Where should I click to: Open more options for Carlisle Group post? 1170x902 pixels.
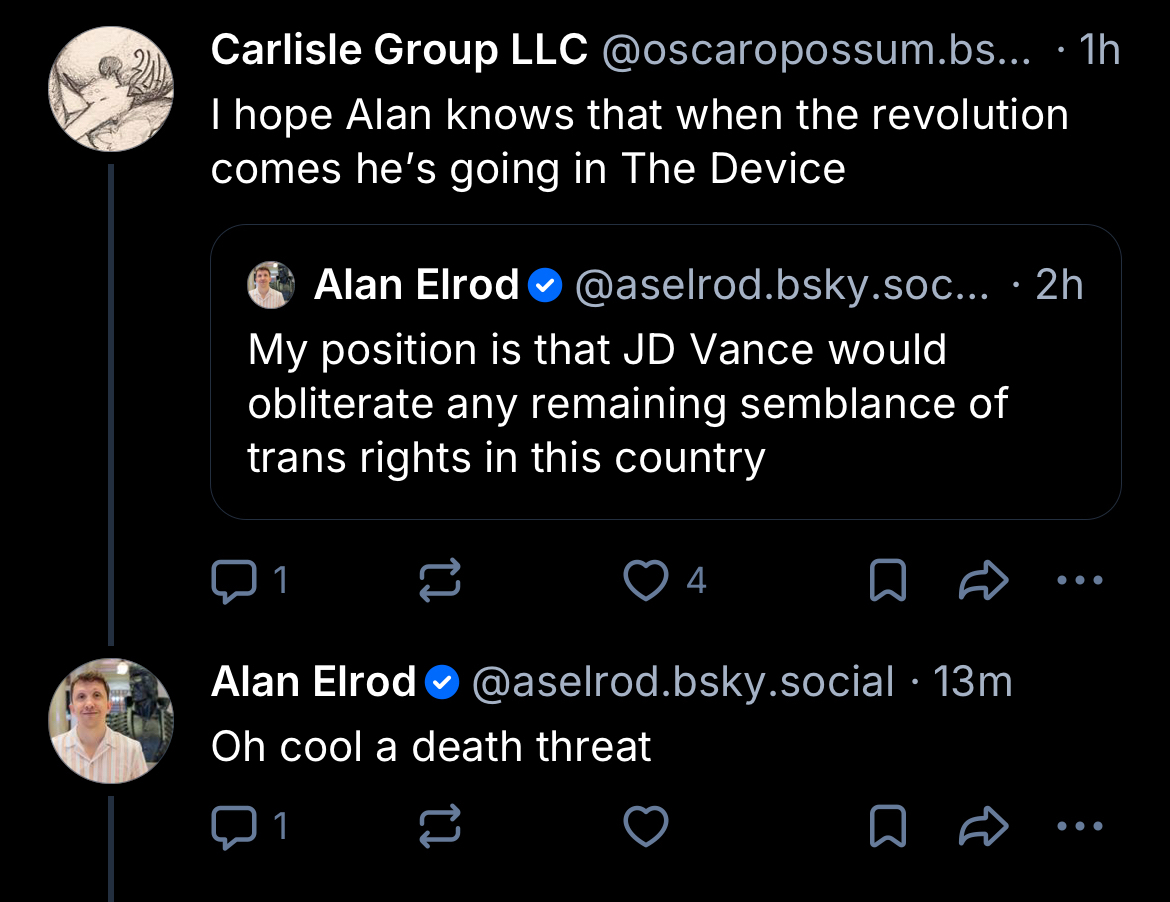click(x=1080, y=581)
